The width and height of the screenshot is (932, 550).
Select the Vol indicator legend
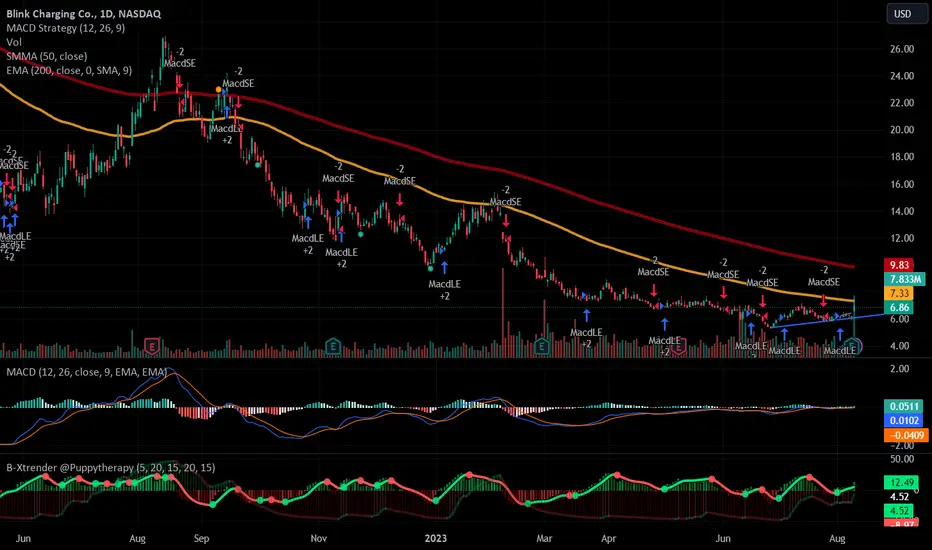(14, 42)
